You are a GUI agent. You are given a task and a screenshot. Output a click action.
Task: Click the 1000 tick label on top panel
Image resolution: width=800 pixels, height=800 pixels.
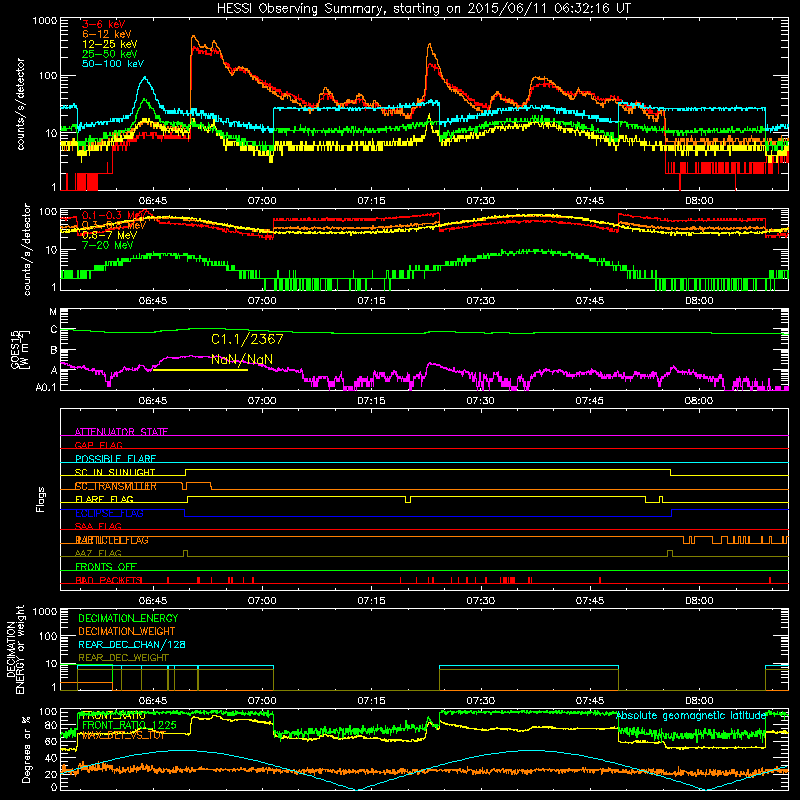tap(45, 21)
